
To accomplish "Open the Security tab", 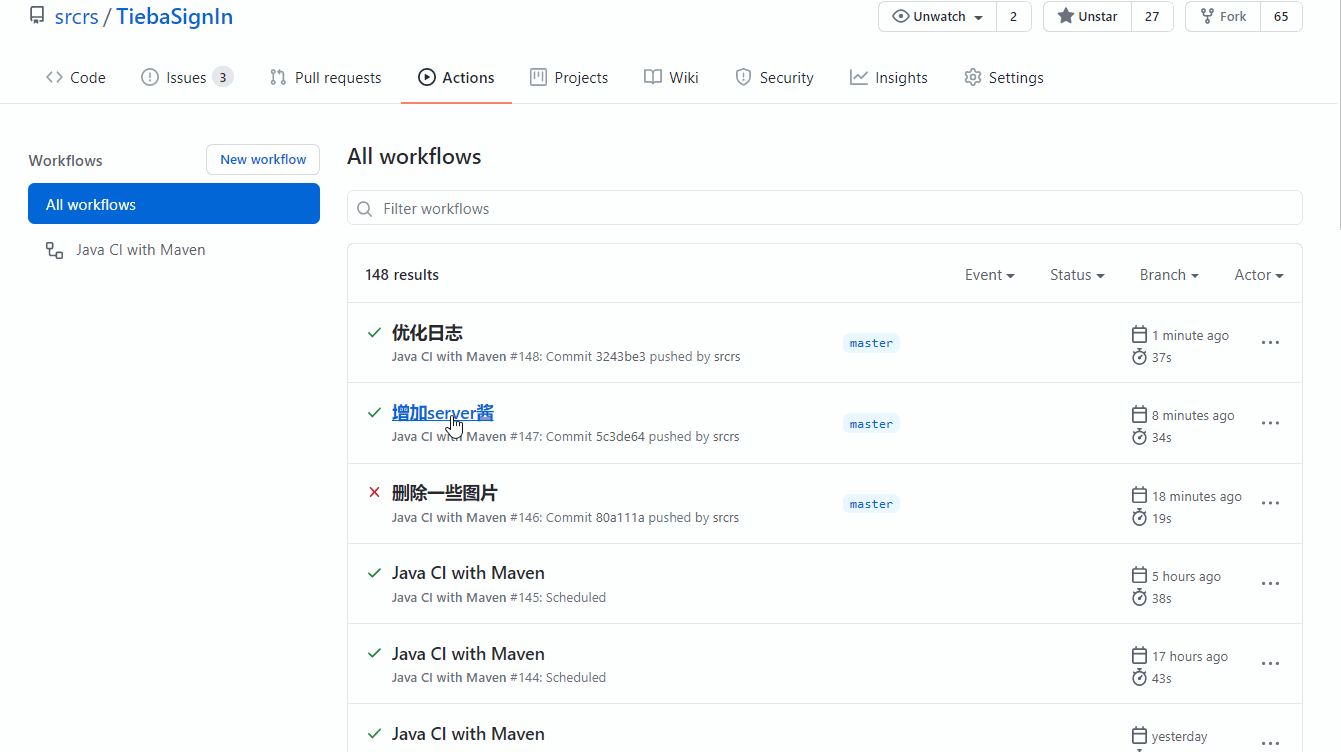I will tap(774, 77).
